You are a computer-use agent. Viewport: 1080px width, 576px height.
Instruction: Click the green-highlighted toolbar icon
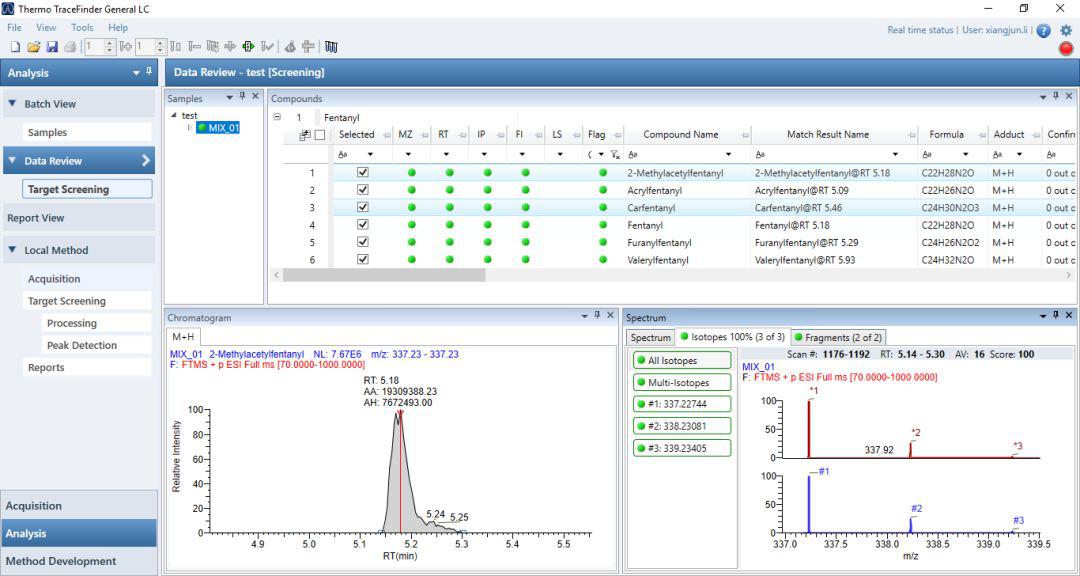point(249,47)
